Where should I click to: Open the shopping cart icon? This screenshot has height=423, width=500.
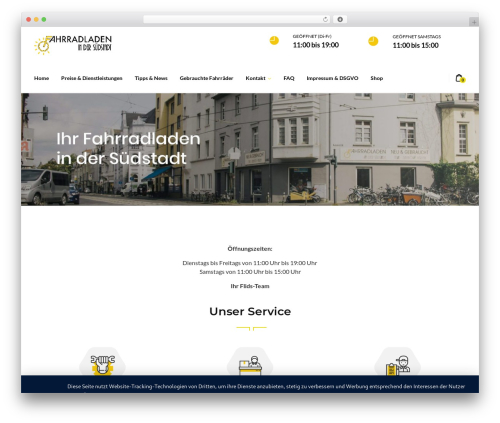[x=460, y=78]
